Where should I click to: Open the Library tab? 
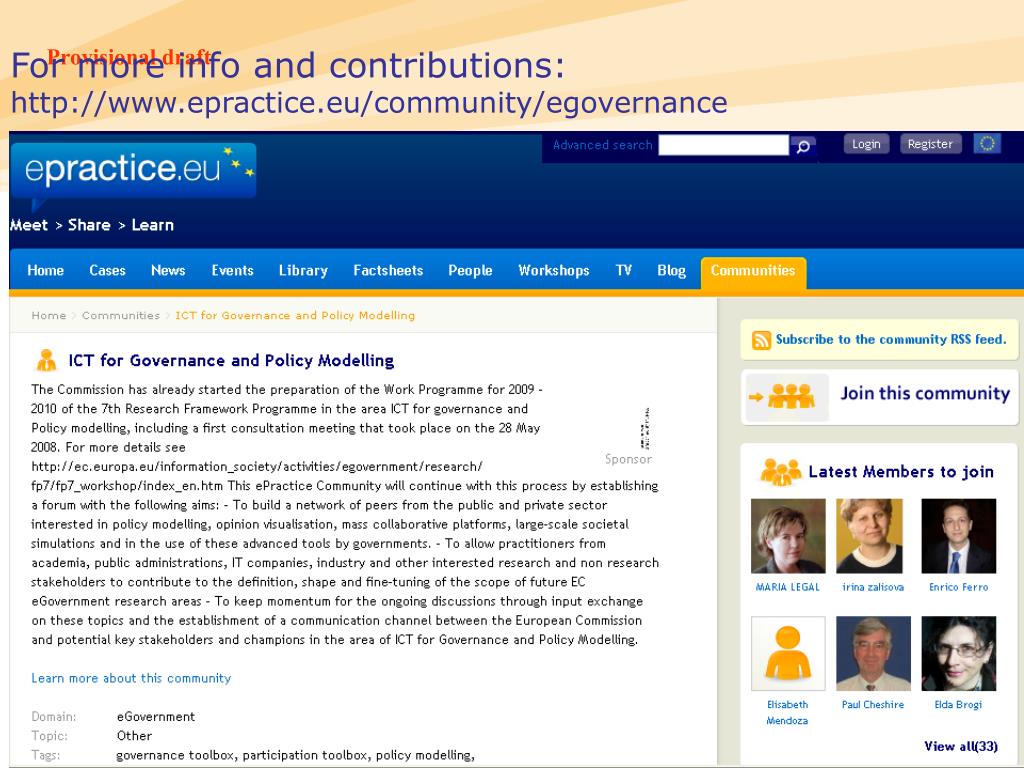[303, 270]
